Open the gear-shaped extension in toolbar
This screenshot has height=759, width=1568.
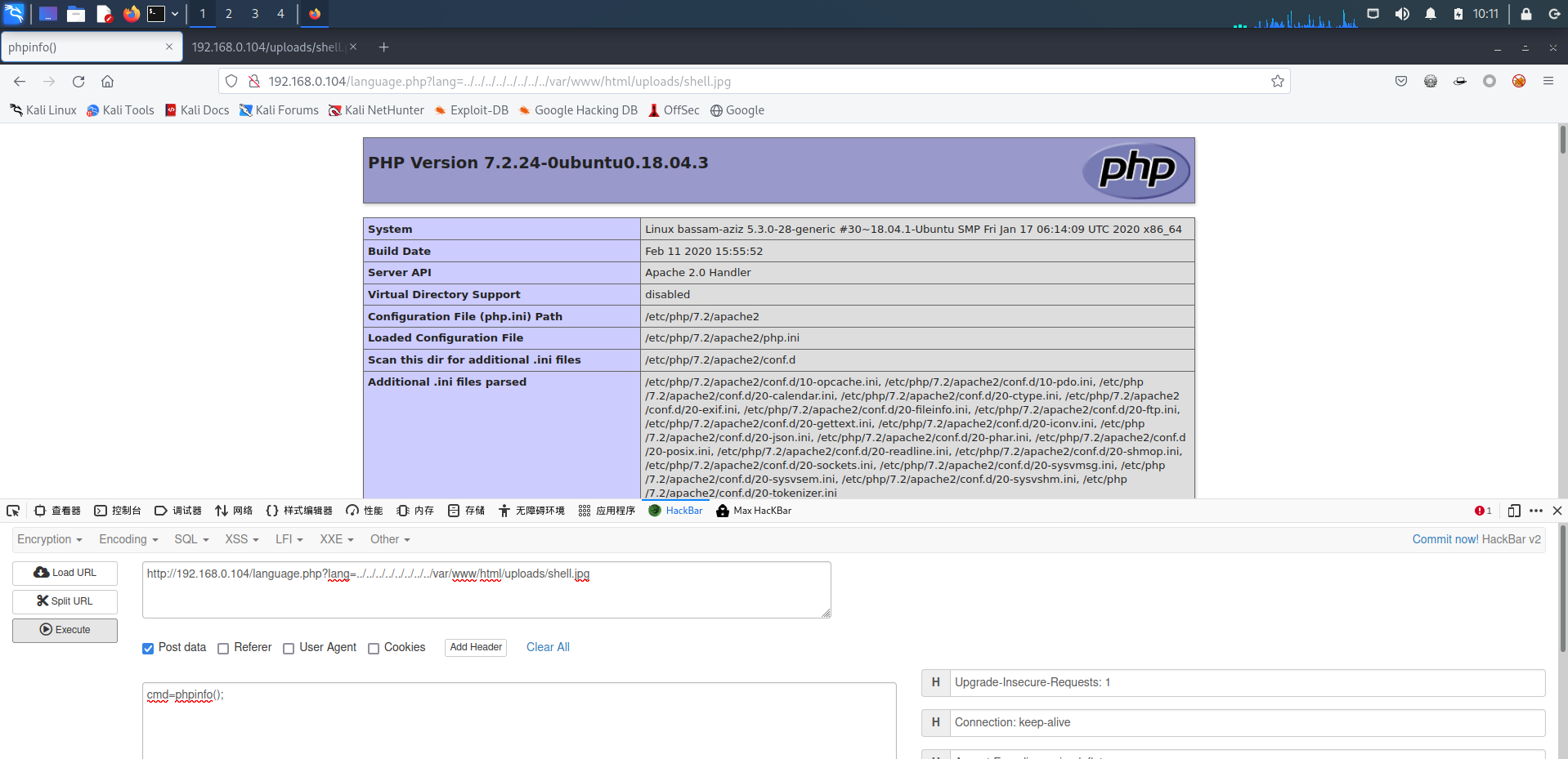tap(1431, 81)
